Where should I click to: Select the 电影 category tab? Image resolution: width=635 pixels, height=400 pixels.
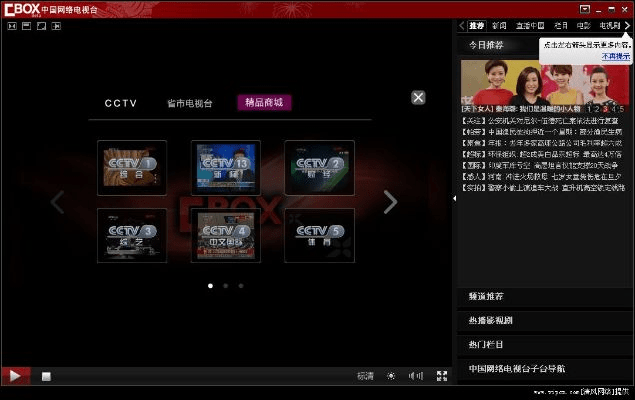click(584, 26)
